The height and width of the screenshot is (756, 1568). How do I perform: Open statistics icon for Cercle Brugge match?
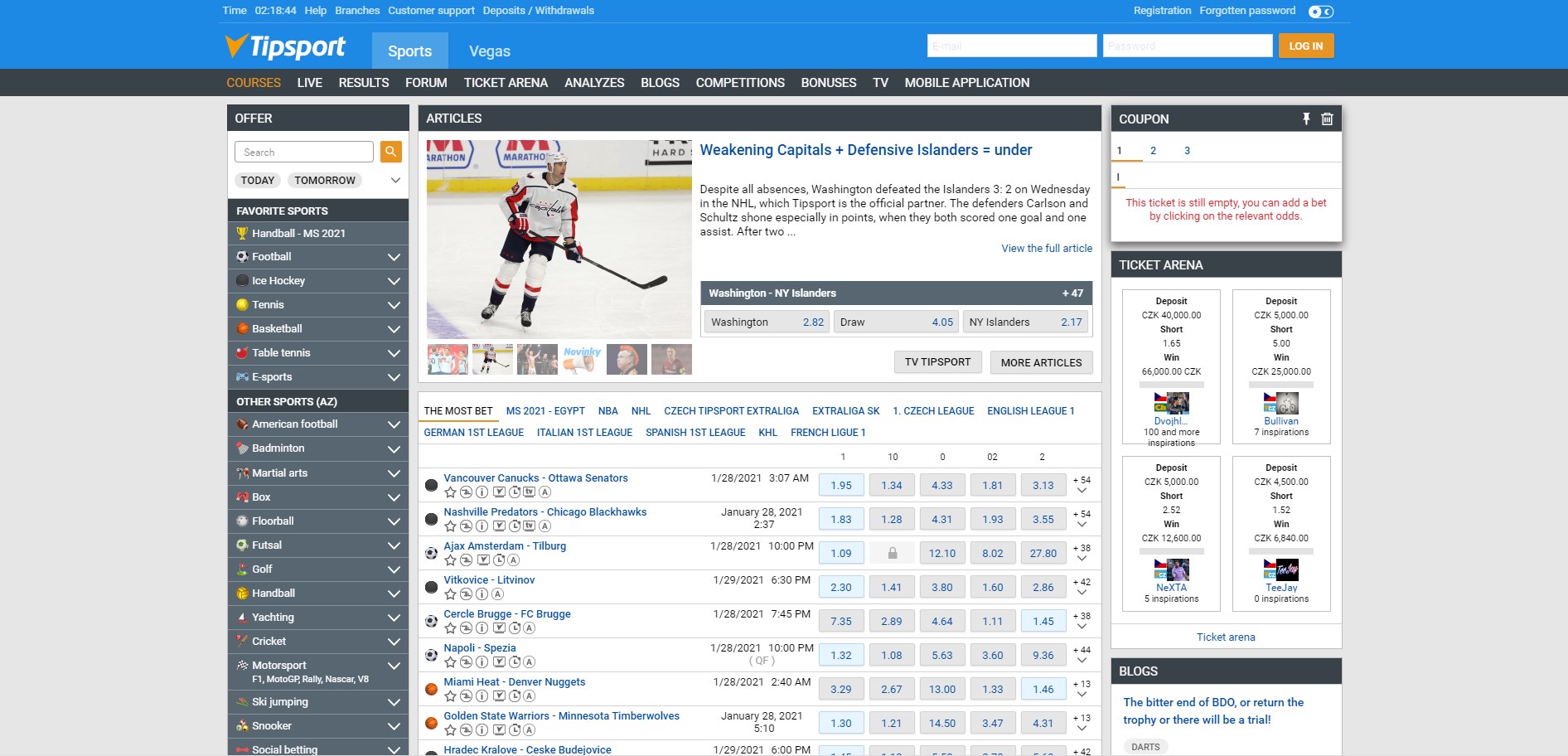click(x=466, y=628)
